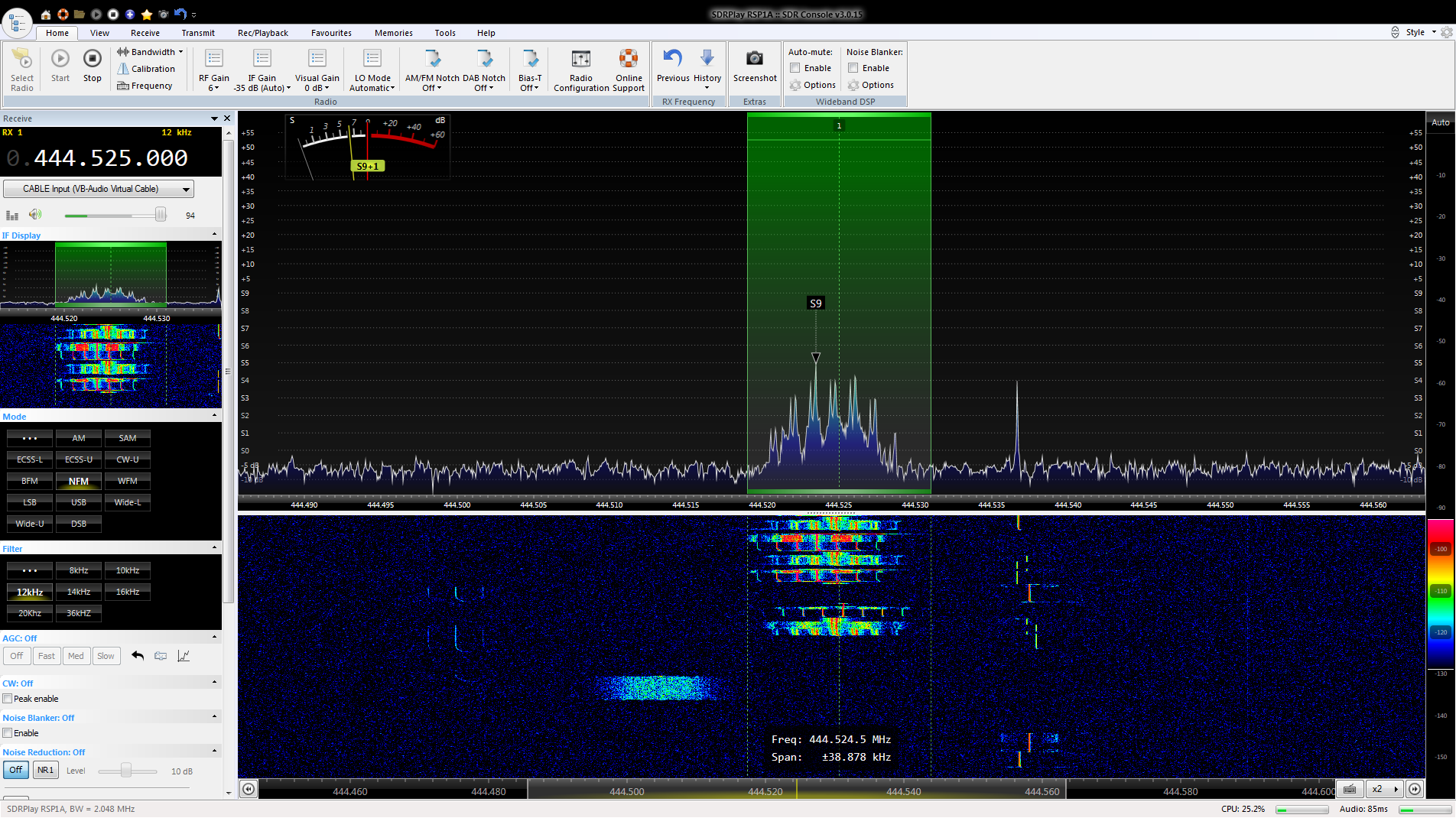This screenshot has height=818, width=1456.
Task: Take a Screenshot with camera icon
Action: point(755,59)
